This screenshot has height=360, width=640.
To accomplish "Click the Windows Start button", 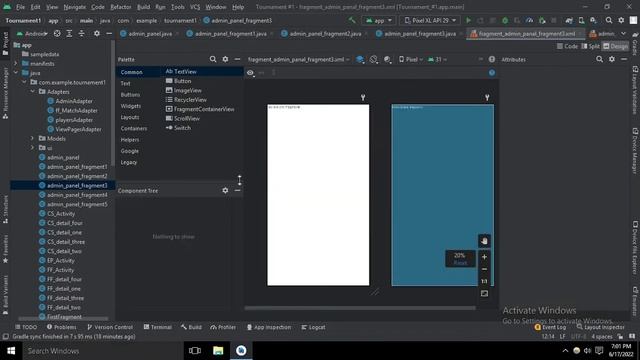I will (x=11, y=351).
